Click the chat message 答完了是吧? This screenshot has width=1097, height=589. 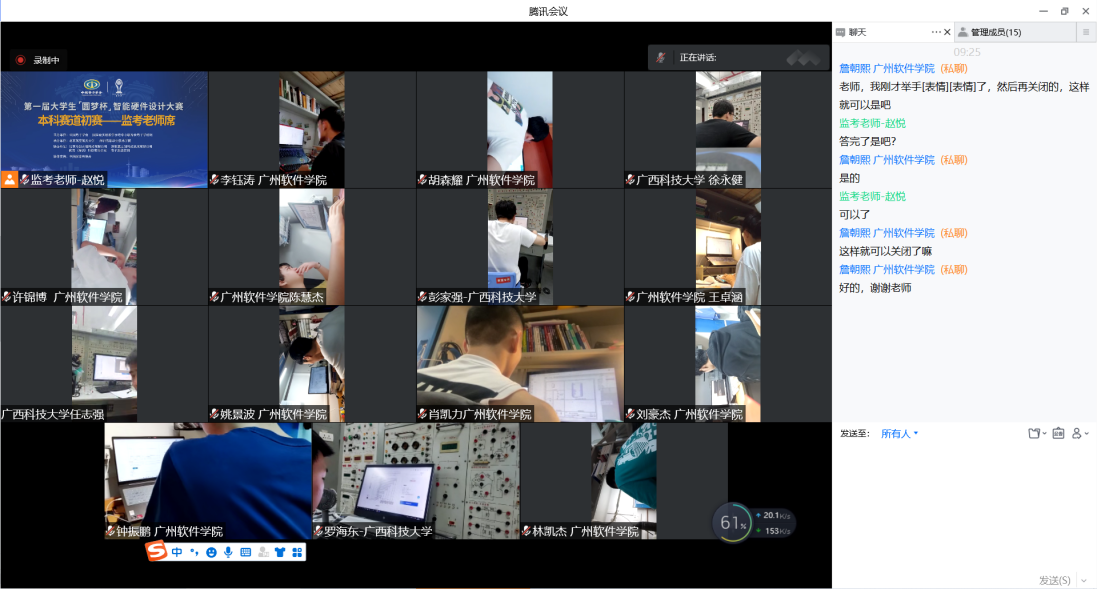(x=868, y=141)
